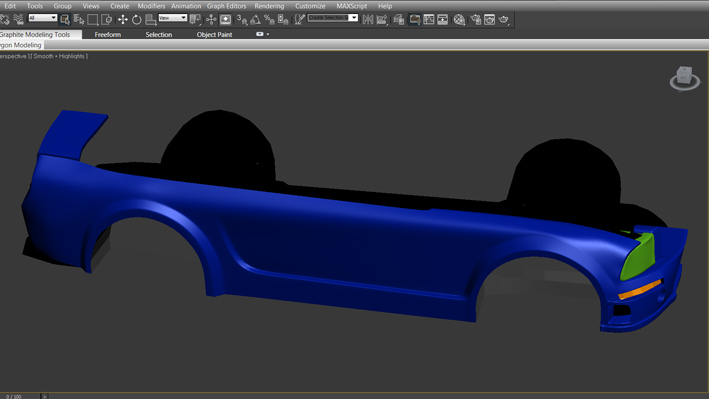Viewport: 709px width, 399px height.
Task: Click the Bind to Space Warp icon
Action: point(19,19)
